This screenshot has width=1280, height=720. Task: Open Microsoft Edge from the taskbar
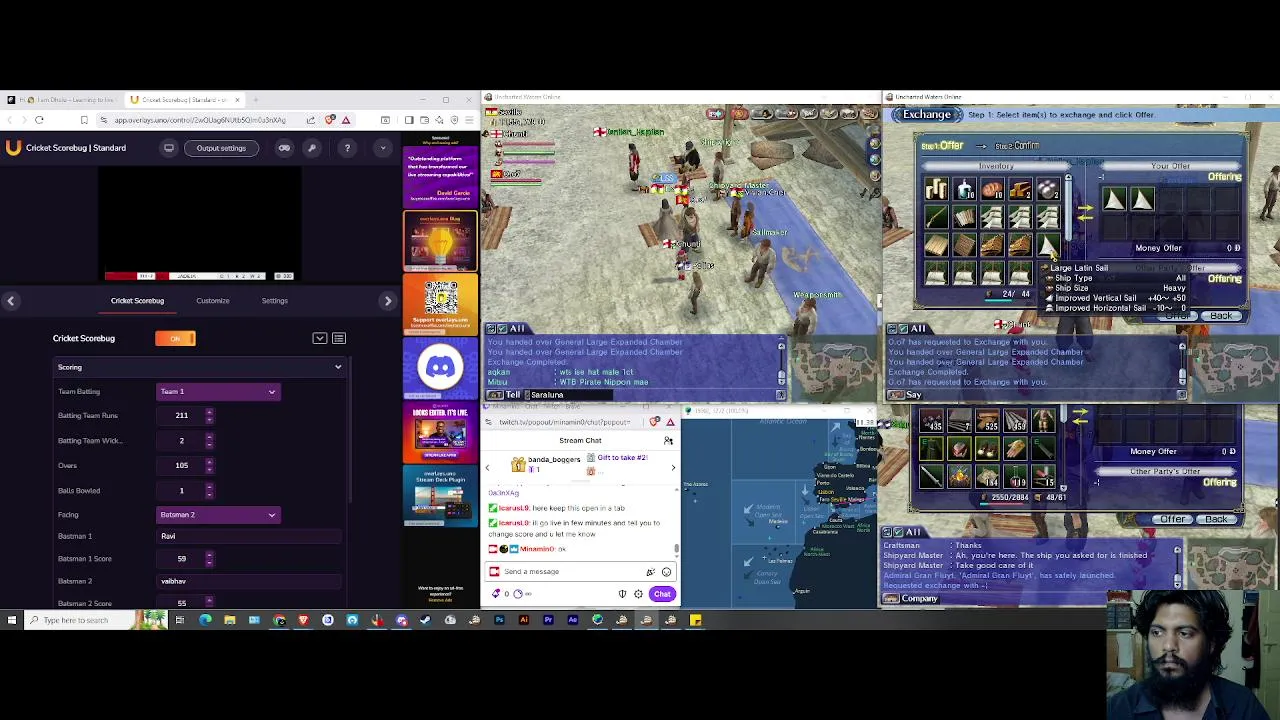[x=205, y=620]
